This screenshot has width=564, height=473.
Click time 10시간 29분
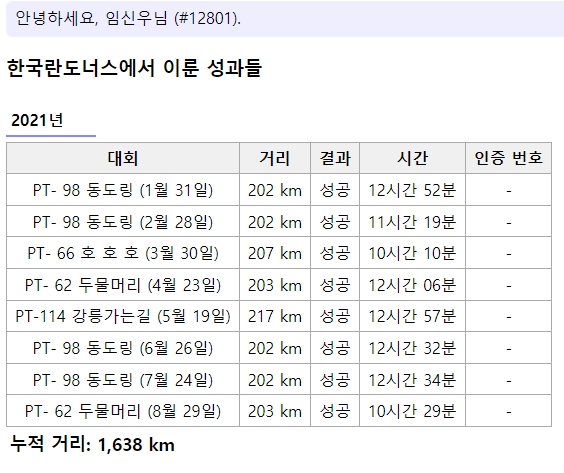(412, 411)
